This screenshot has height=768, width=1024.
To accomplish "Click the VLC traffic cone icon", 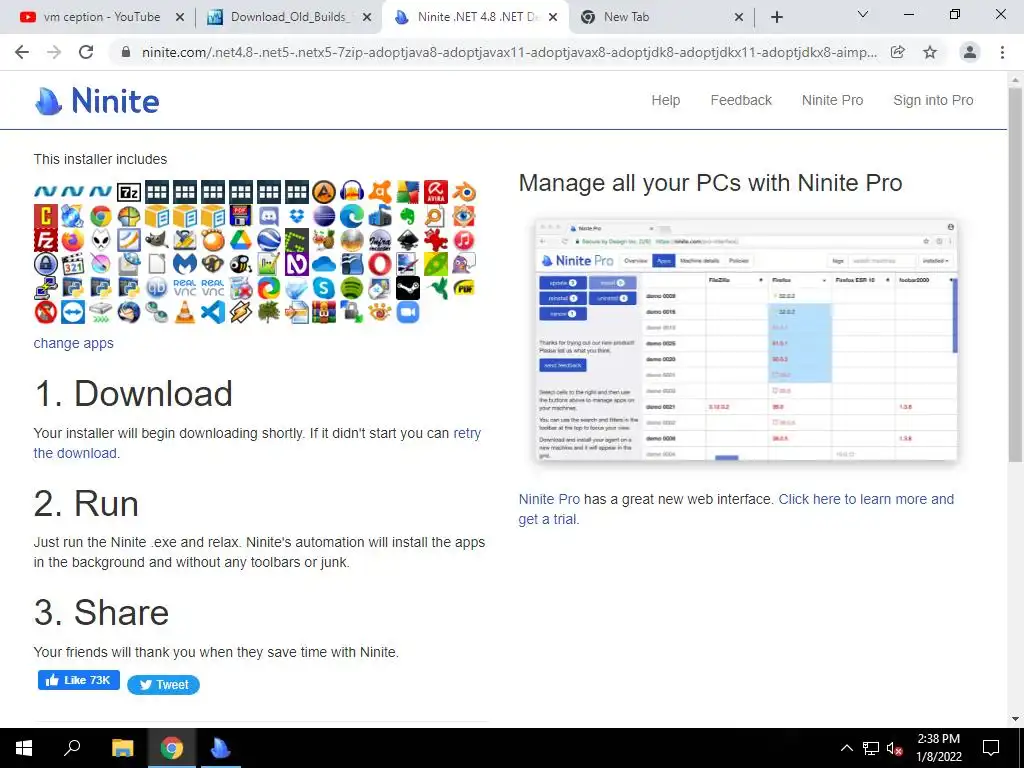I will click(x=185, y=312).
